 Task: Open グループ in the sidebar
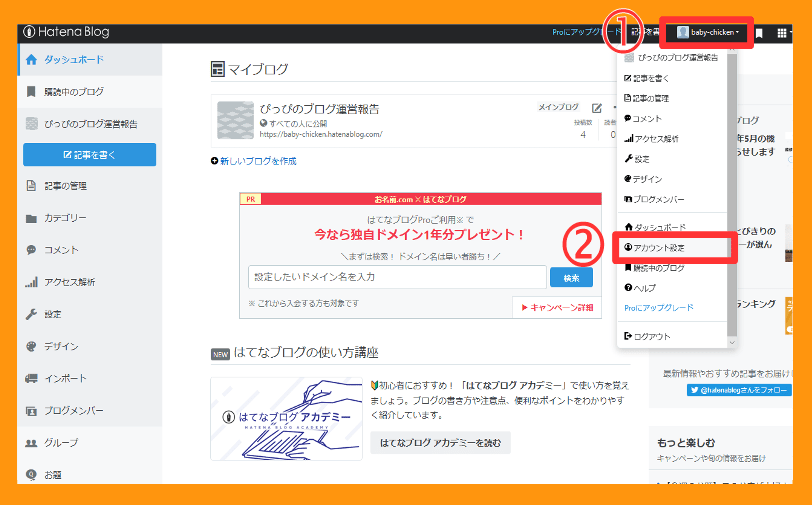pyautogui.click(x=90, y=442)
